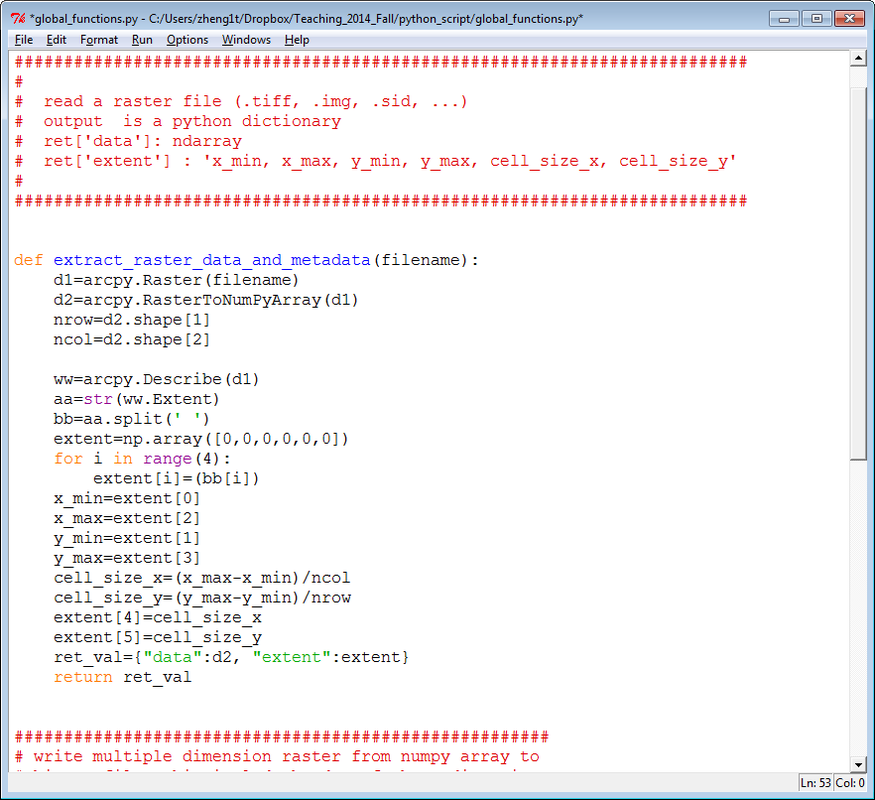Open the Format menu
This screenshot has height=800, width=875.
tap(99, 40)
